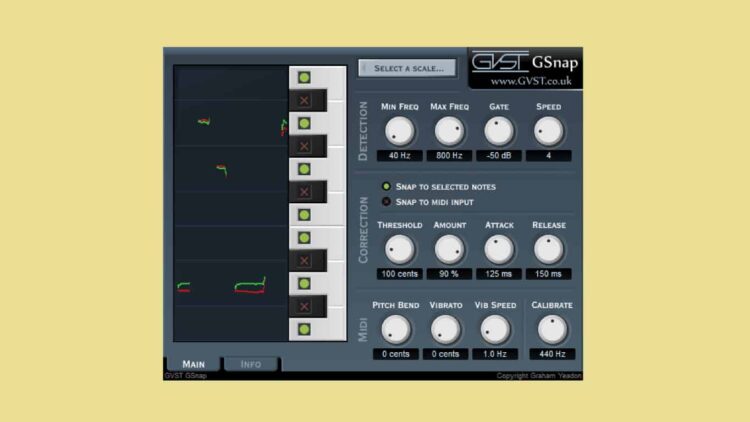750x422 pixels.
Task: Click the Threshold knob
Action: (399, 249)
